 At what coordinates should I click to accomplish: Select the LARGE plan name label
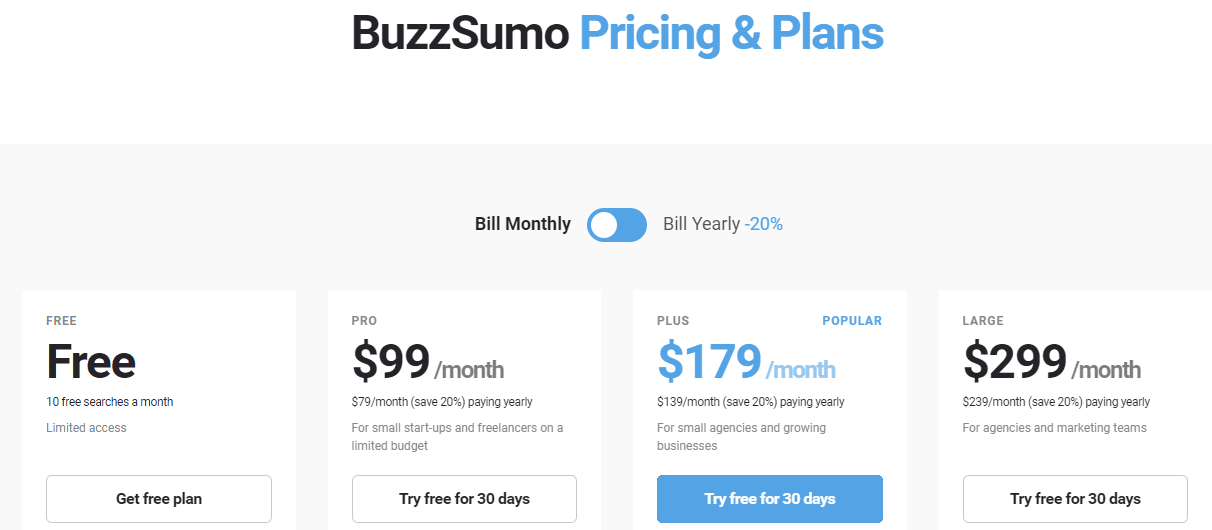[983, 321]
